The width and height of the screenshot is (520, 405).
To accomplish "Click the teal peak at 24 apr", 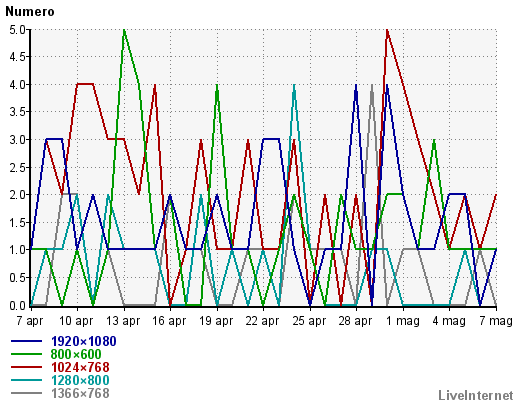I will [294, 85].
